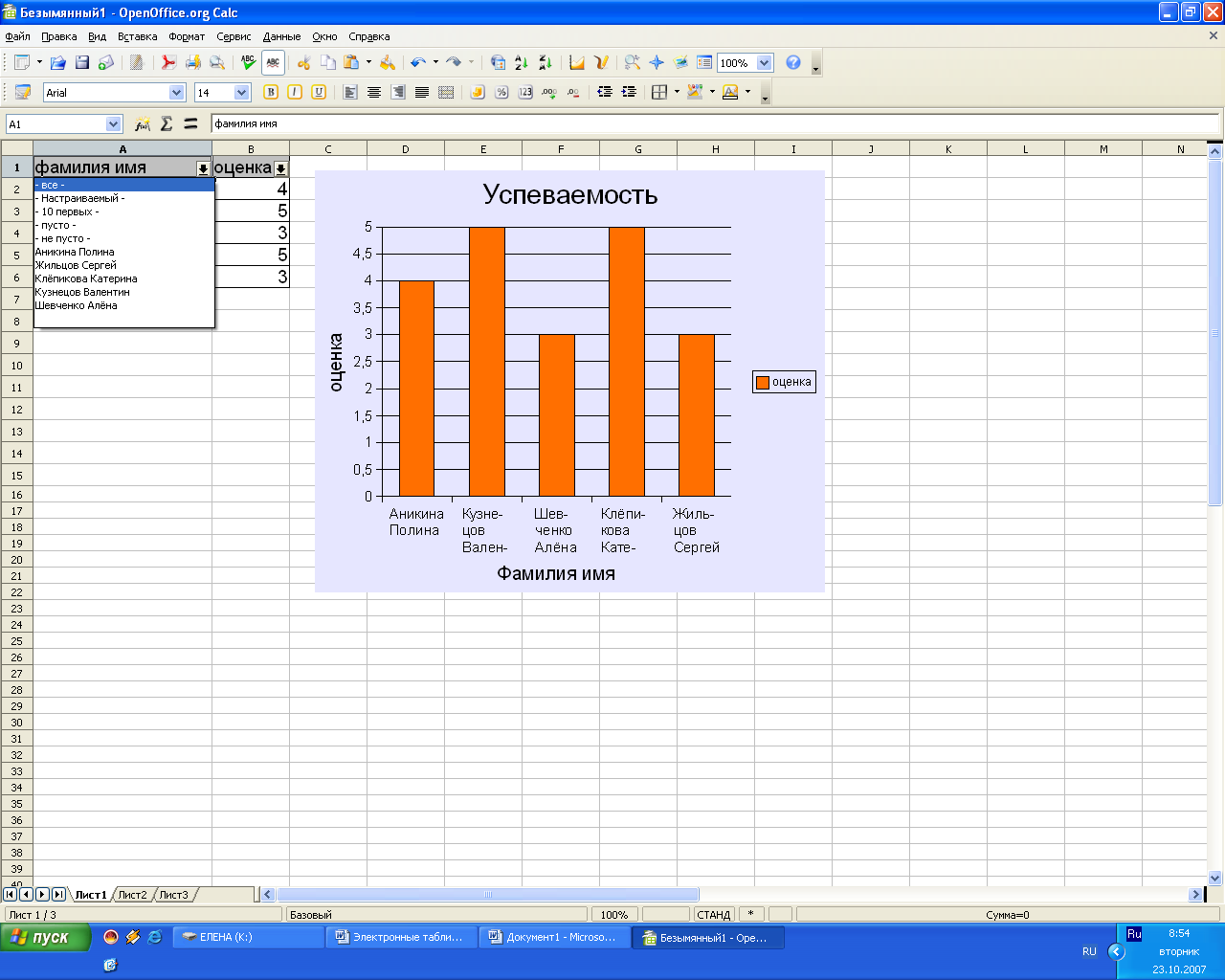Switch to the Лист2 sheet tab
1225x980 pixels.
[133, 895]
